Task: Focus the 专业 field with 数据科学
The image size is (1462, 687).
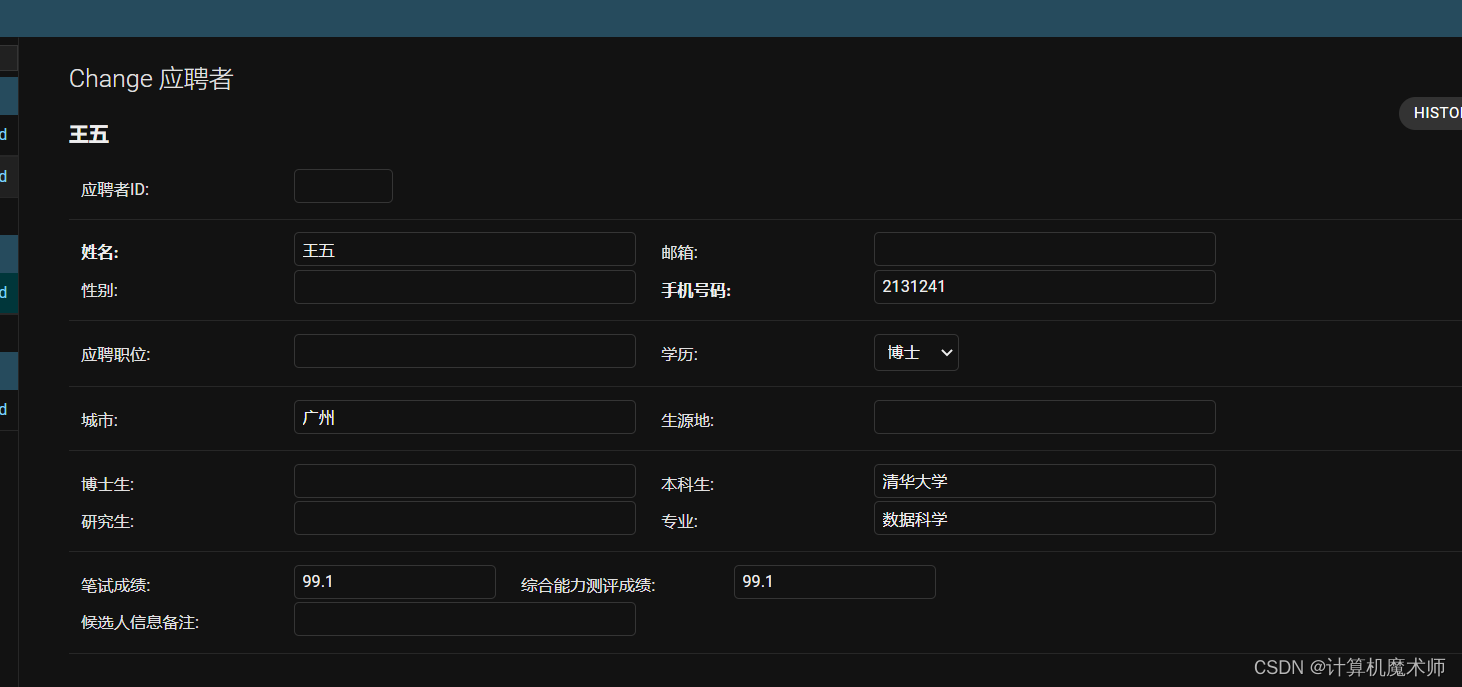Action: 1045,518
